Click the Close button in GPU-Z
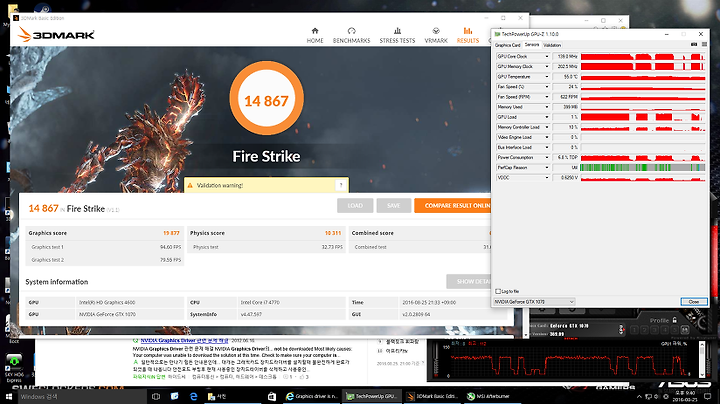This screenshot has width=720, height=404. coord(694,302)
